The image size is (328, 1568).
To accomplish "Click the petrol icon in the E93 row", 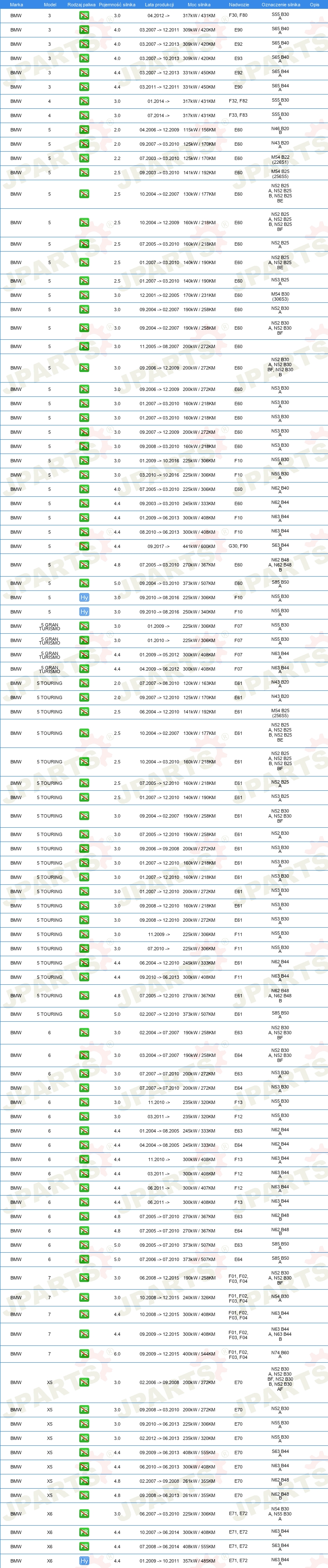I will coord(84,58).
